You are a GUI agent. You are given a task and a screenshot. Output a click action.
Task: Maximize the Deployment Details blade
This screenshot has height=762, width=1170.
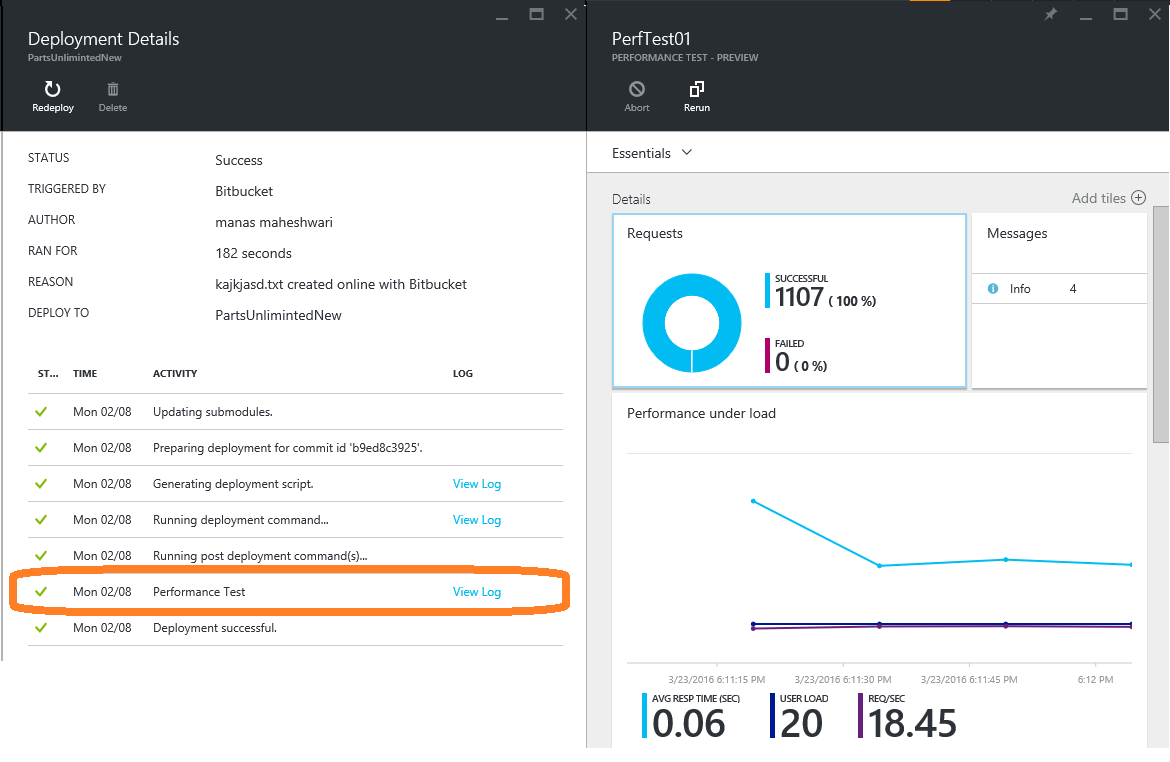[x=536, y=14]
